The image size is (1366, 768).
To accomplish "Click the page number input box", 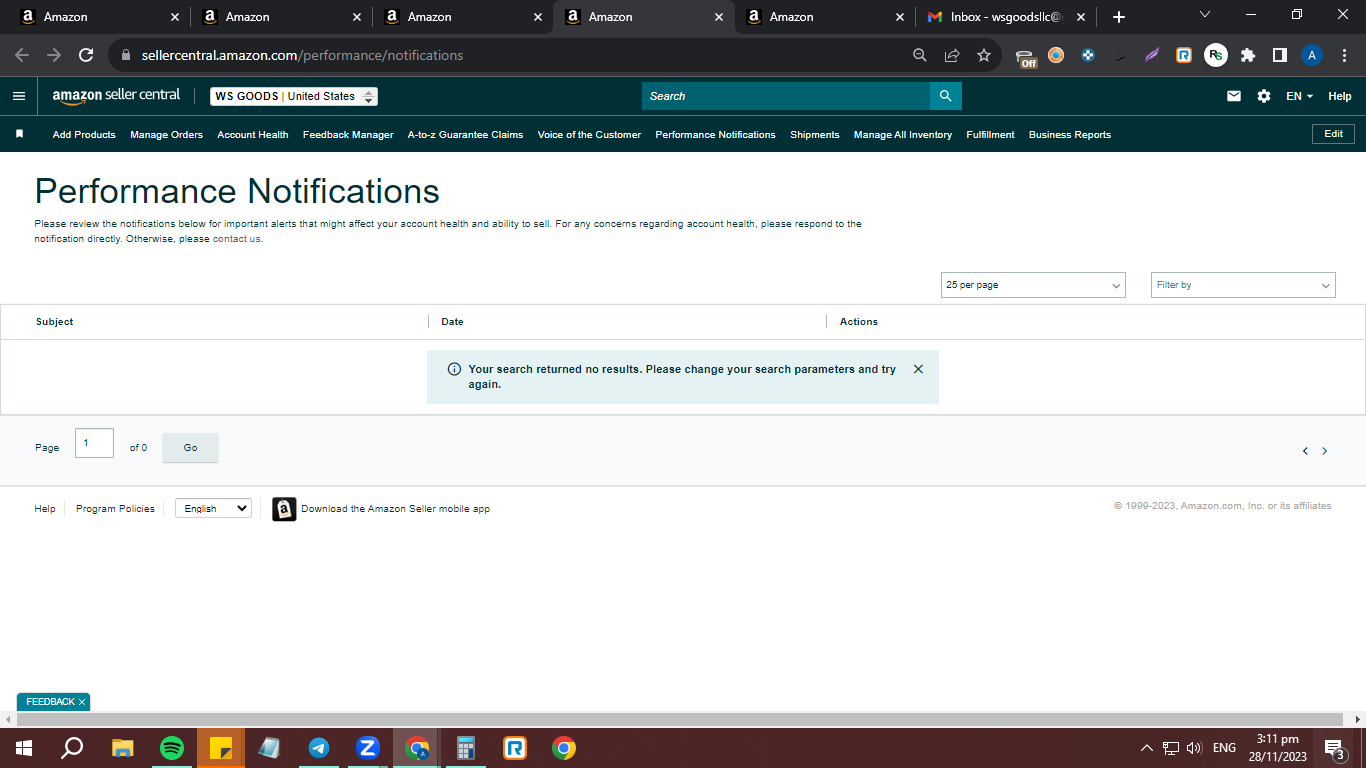I will coord(94,443).
